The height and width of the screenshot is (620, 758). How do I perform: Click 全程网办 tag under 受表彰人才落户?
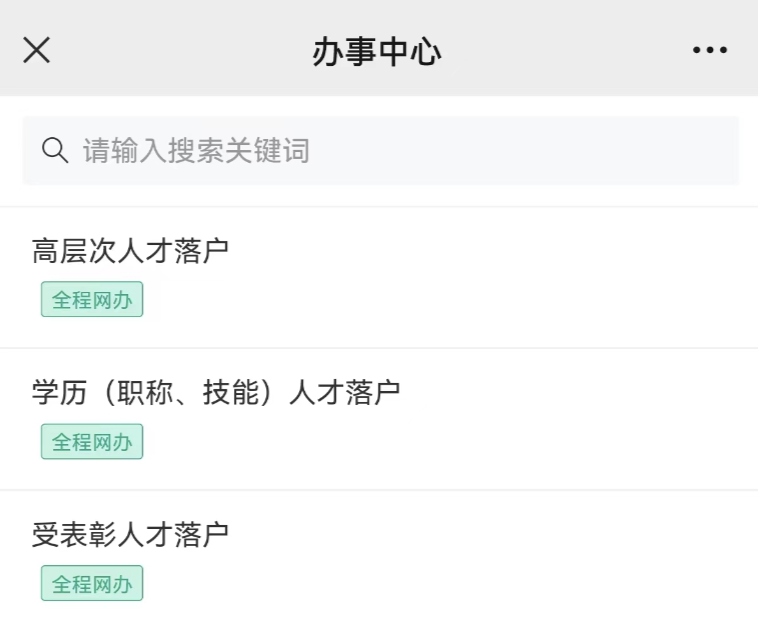coord(92,584)
